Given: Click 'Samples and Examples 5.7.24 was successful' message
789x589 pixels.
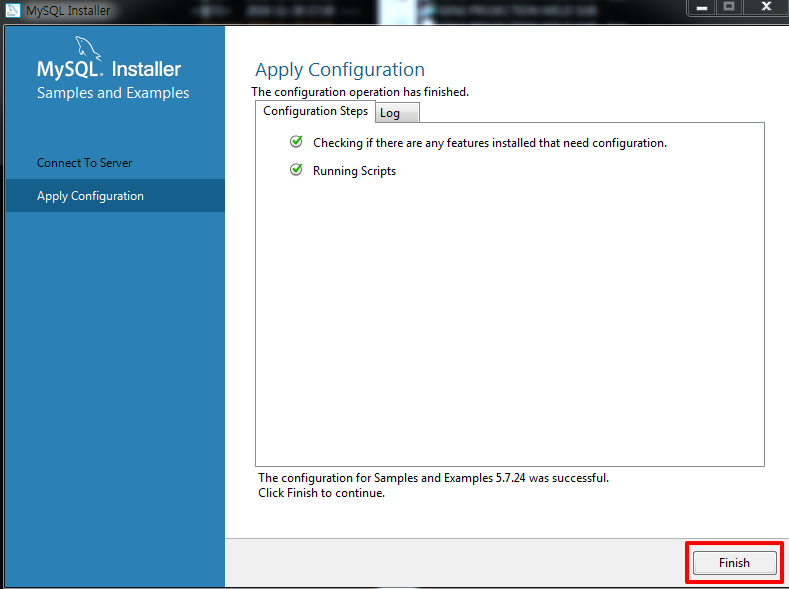Looking at the screenshot, I should (433, 478).
